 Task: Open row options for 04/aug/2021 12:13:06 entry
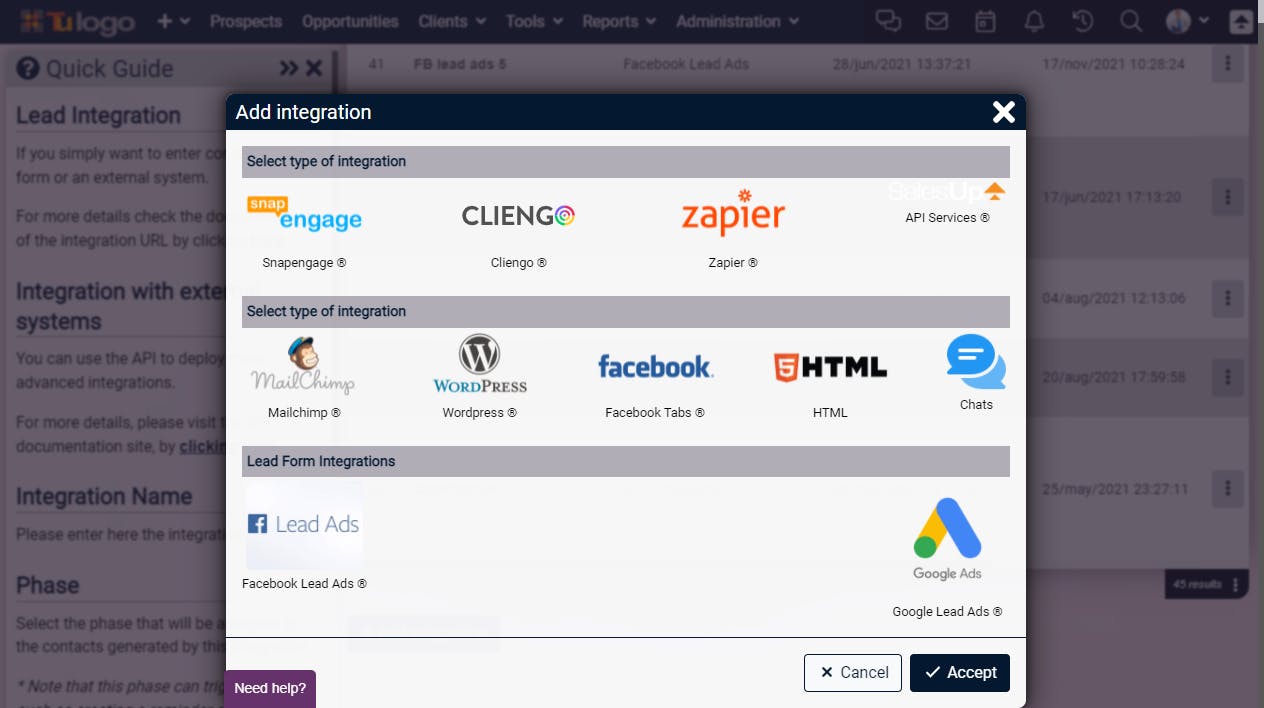coord(1228,298)
